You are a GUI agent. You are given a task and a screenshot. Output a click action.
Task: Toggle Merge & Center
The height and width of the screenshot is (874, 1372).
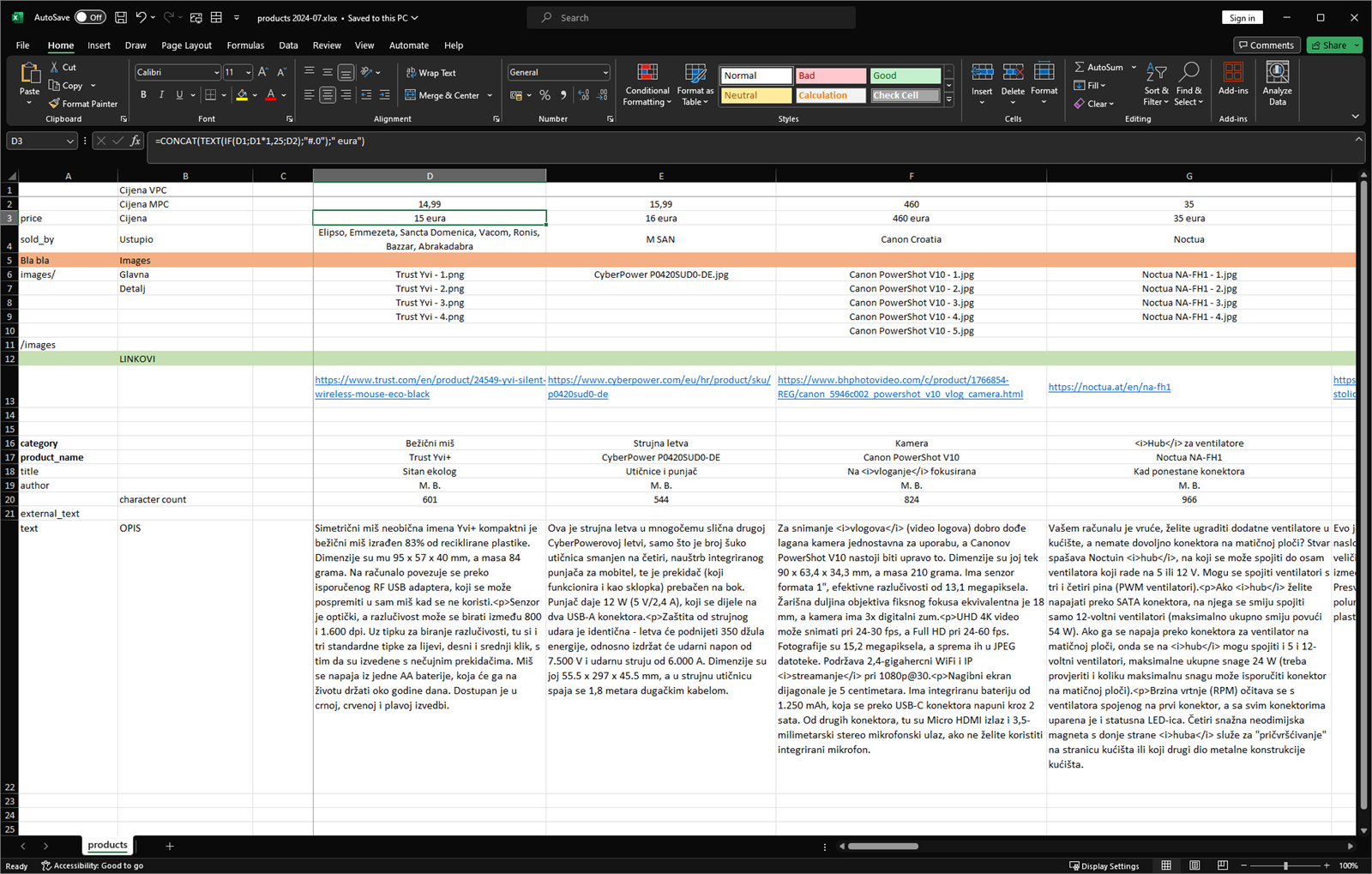(442, 95)
